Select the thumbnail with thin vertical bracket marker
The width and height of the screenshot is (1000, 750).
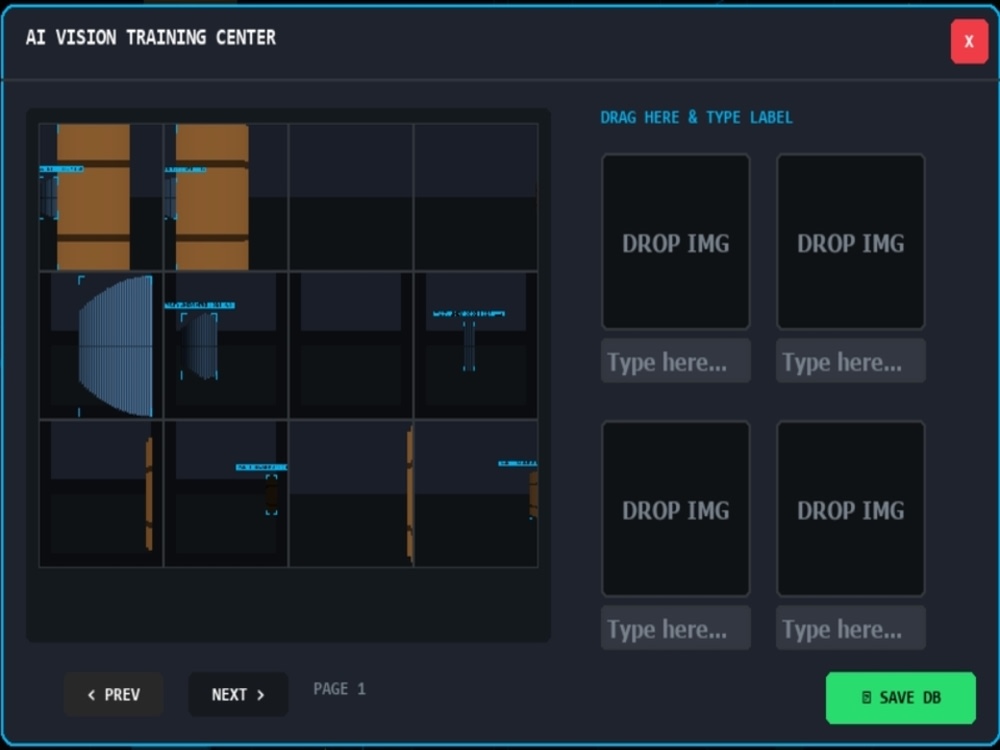click(x=476, y=346)
